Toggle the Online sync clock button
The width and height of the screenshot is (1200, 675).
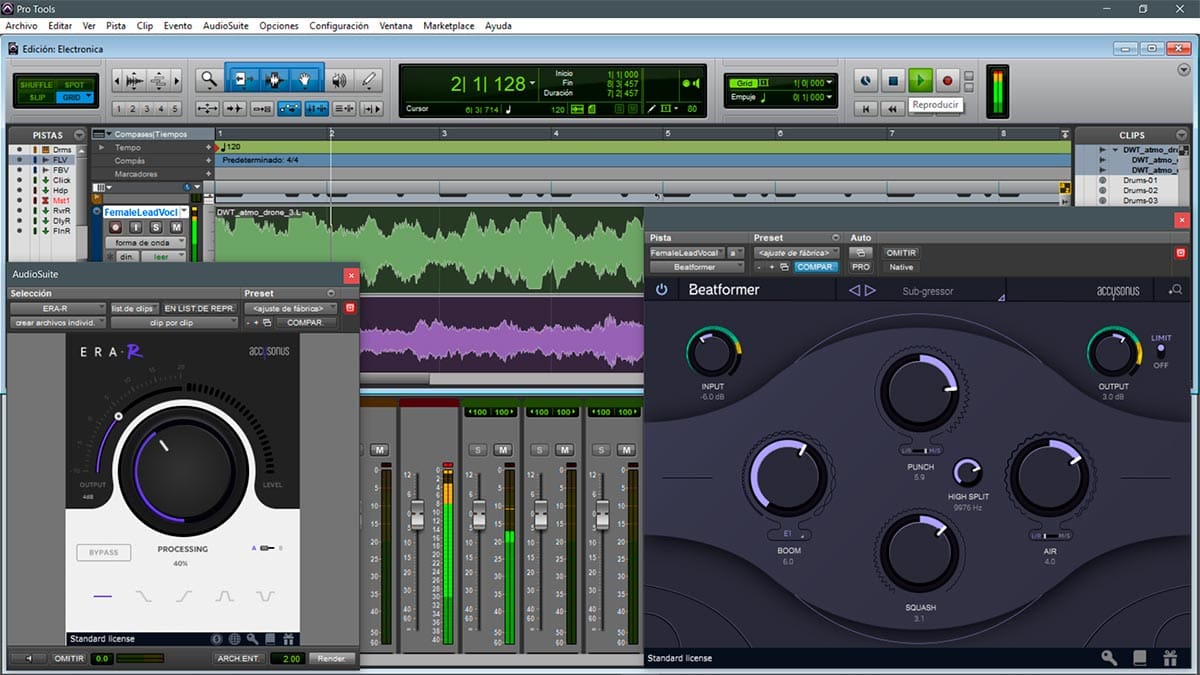[x=866, y=80]
